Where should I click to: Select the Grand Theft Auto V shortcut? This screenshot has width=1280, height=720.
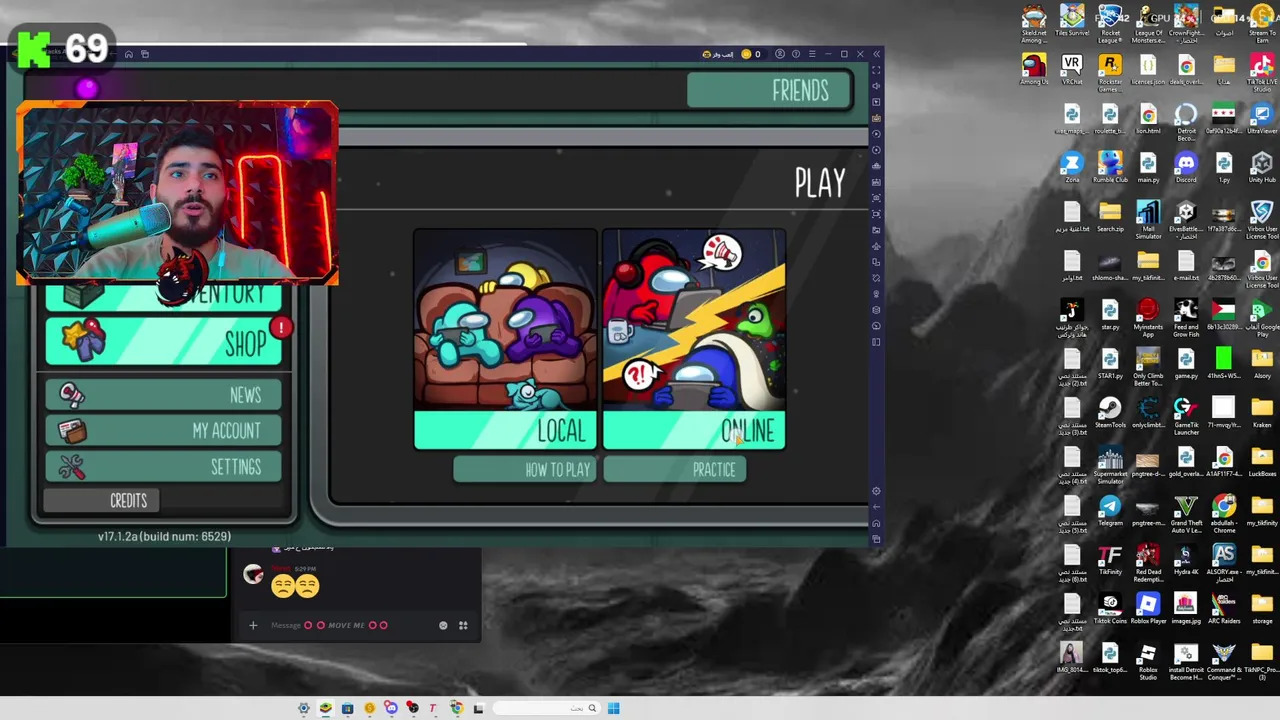[1186, 514]
